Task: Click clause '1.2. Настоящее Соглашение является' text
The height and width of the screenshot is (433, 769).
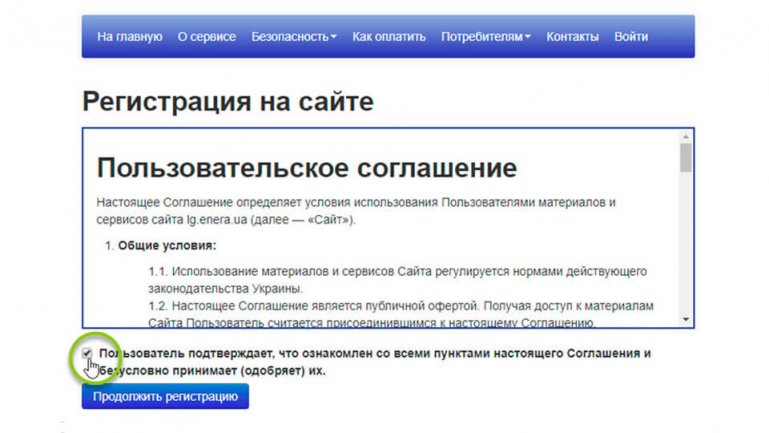Action: point(401,314)
